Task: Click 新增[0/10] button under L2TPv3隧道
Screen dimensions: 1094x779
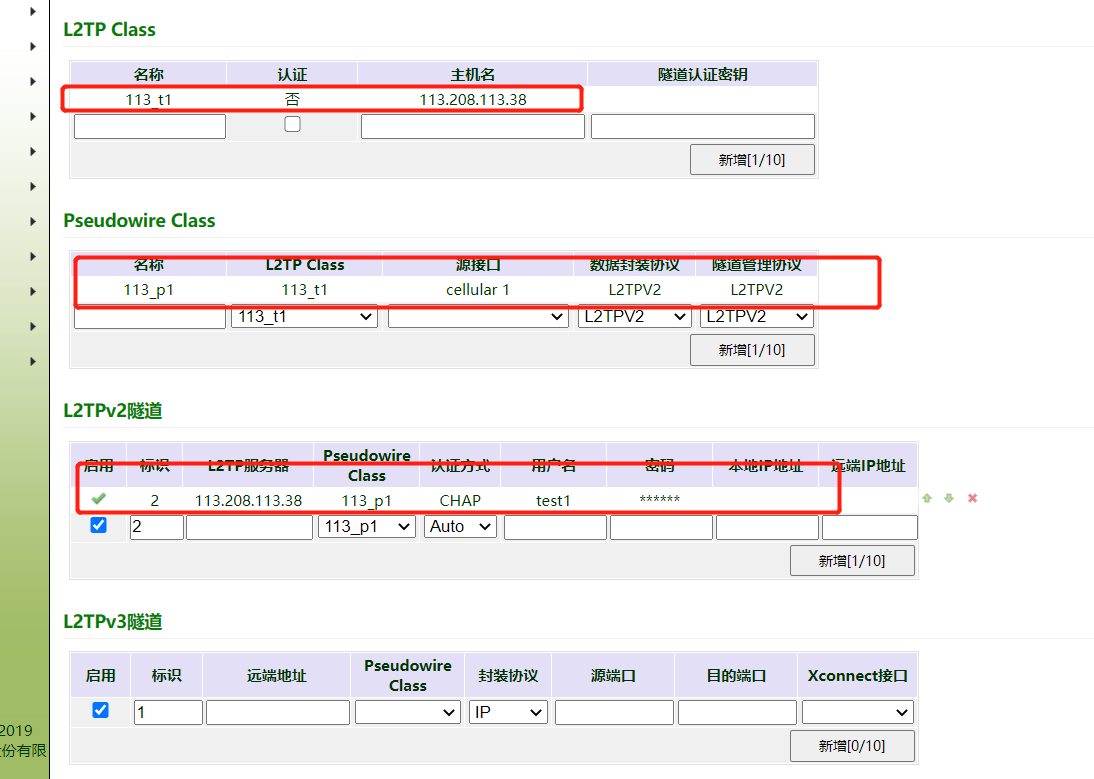Action: pyautogui.click(x=851, y=746)
